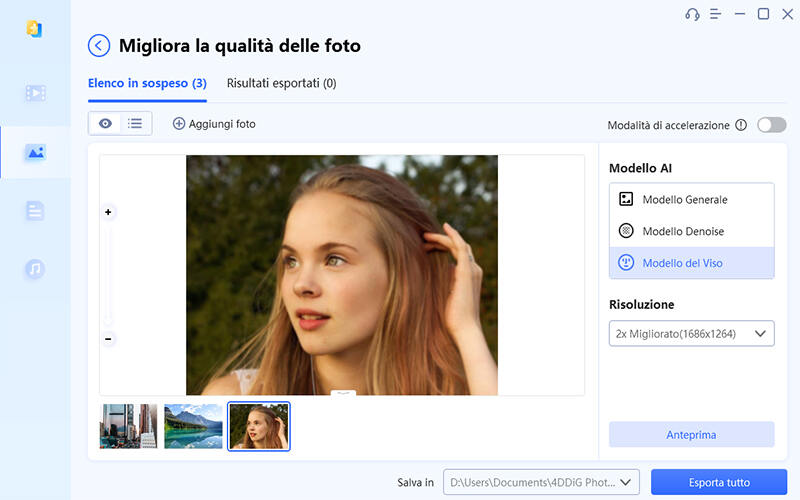Go back with the circled arrow
Image resolution: width=800 pixels, height=500 pixels.
pyautogui.click(x=98, y=46)
